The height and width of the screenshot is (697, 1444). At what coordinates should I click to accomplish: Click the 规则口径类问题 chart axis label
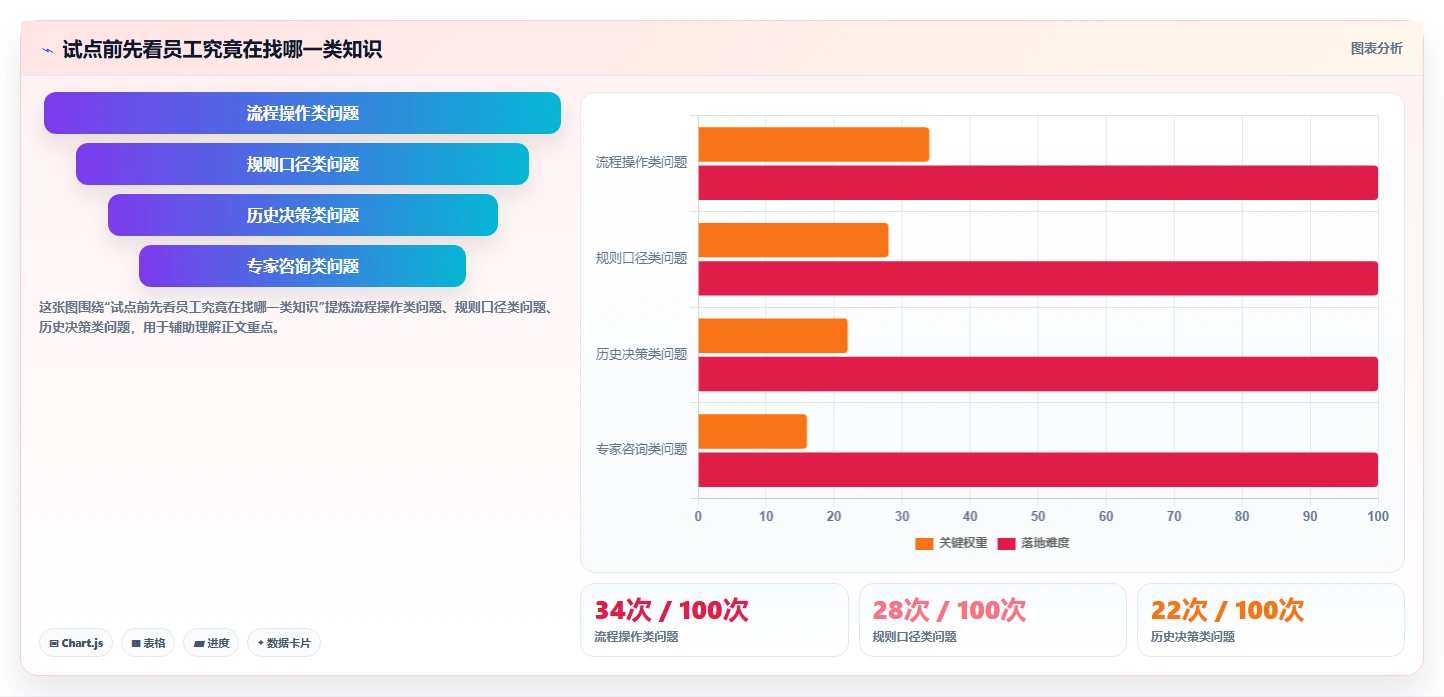pyautogui.click(x=641, y=258)
